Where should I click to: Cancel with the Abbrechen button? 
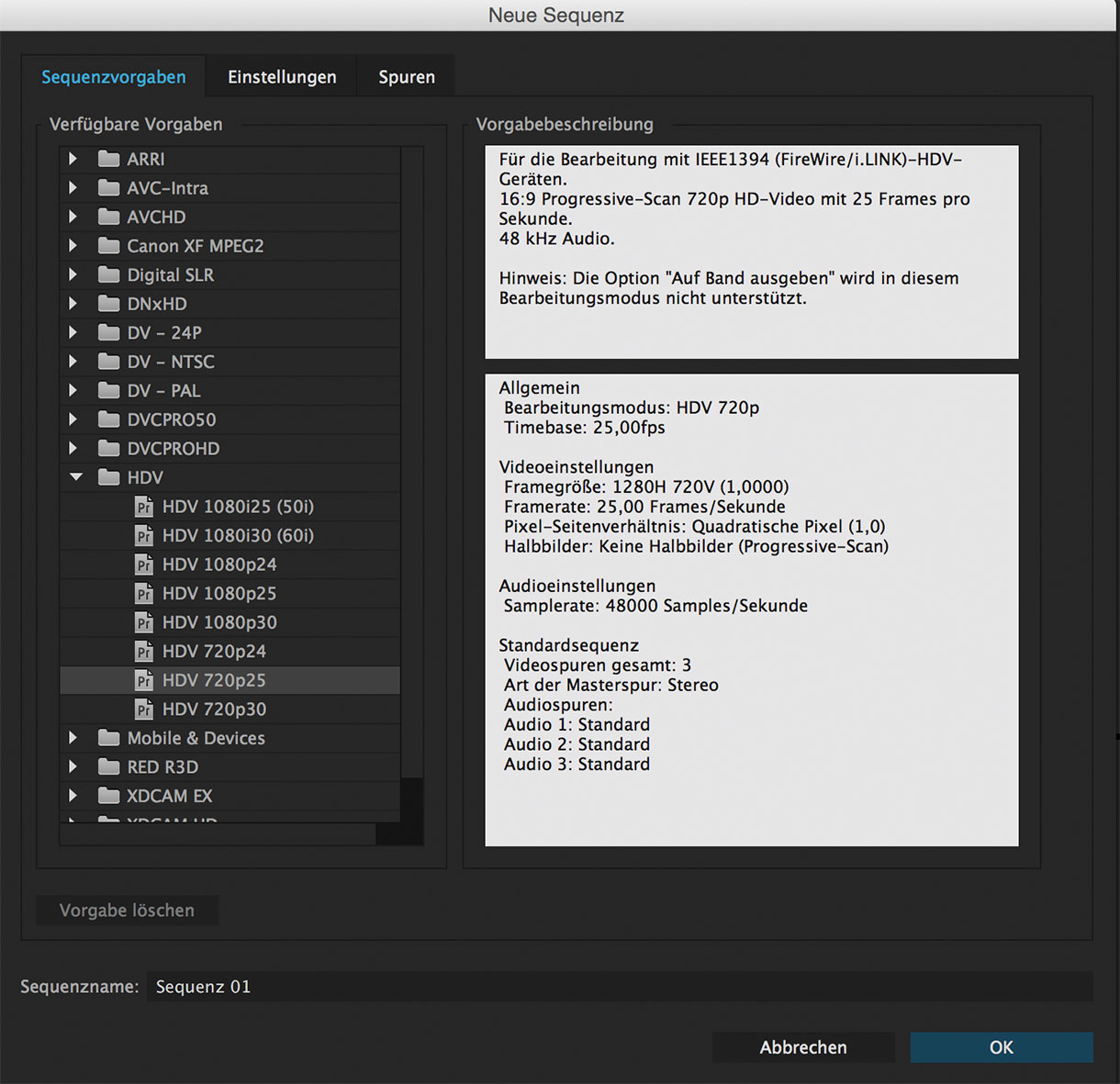point(803,1047)
